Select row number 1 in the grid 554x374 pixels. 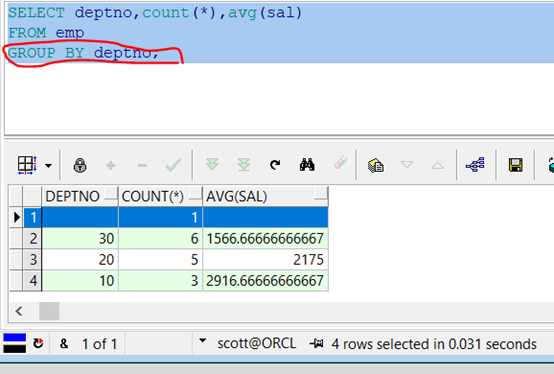[x=33, y=217]
